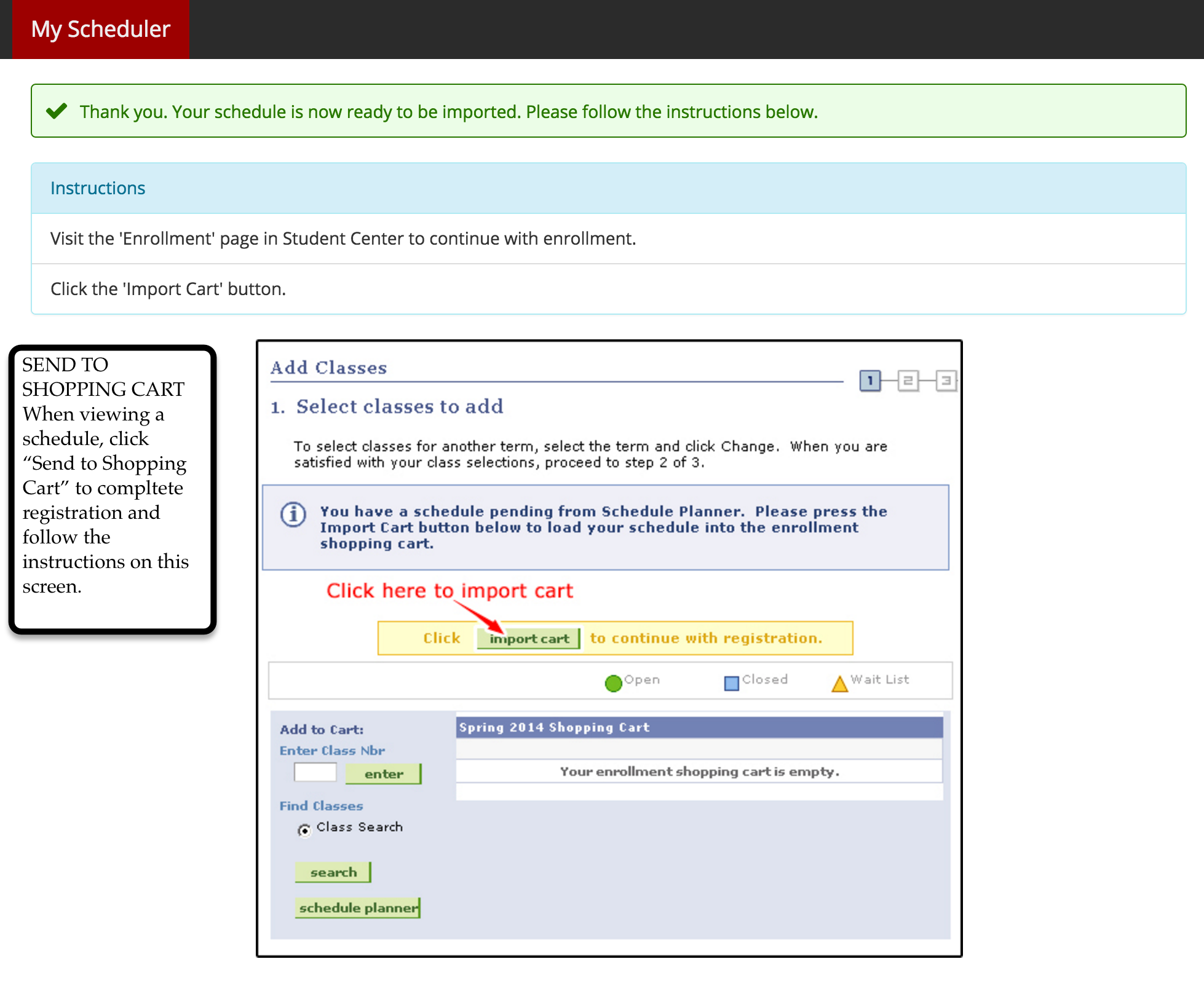
Task: Select the Class Search radio button
Action: pyautogui.click(x=304, y=830)
